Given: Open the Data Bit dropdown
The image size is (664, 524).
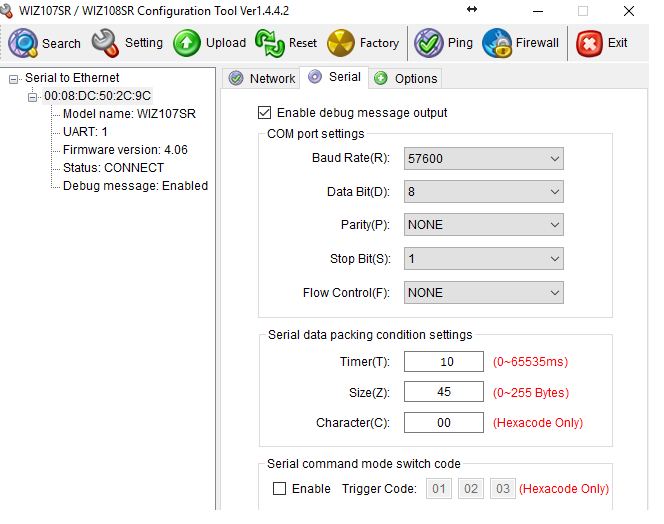Looking at the screenshot, I should [484, 191].
